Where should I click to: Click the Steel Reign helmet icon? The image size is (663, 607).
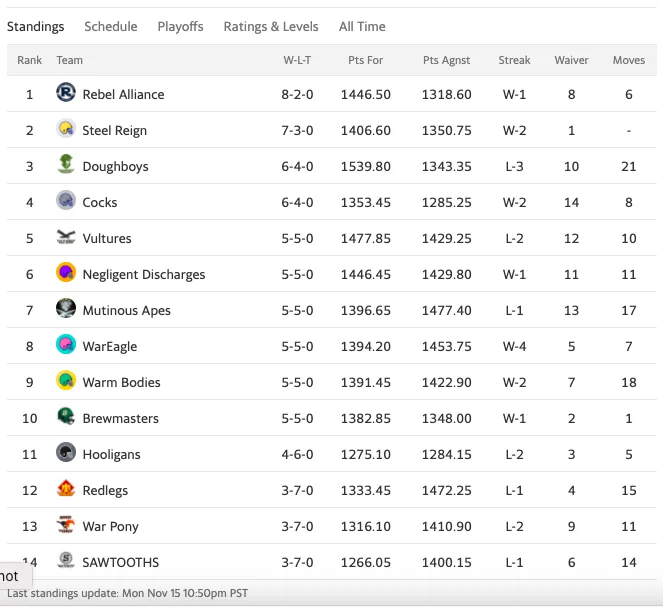66,128
